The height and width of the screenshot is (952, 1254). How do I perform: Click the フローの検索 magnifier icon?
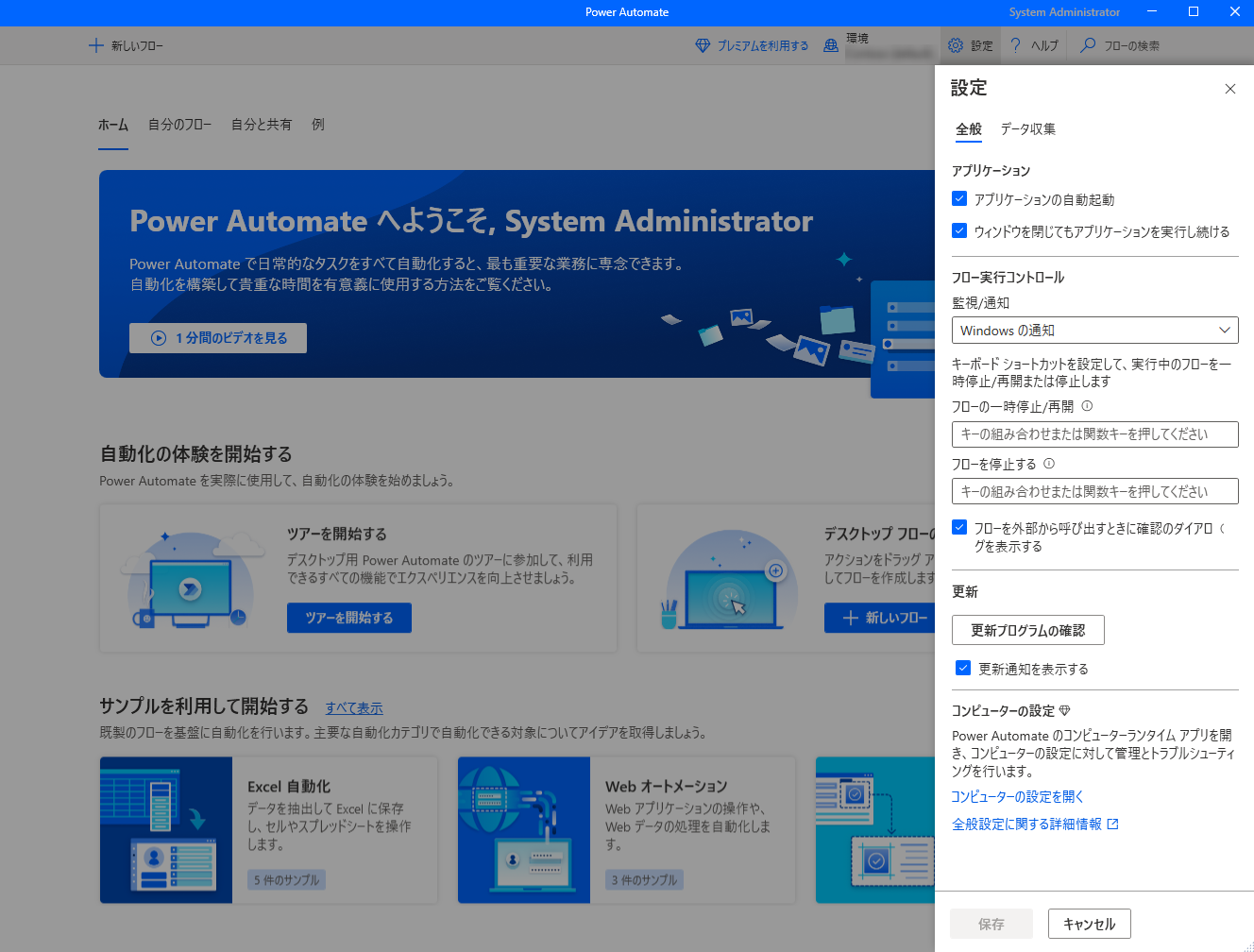pos(1088,45)
